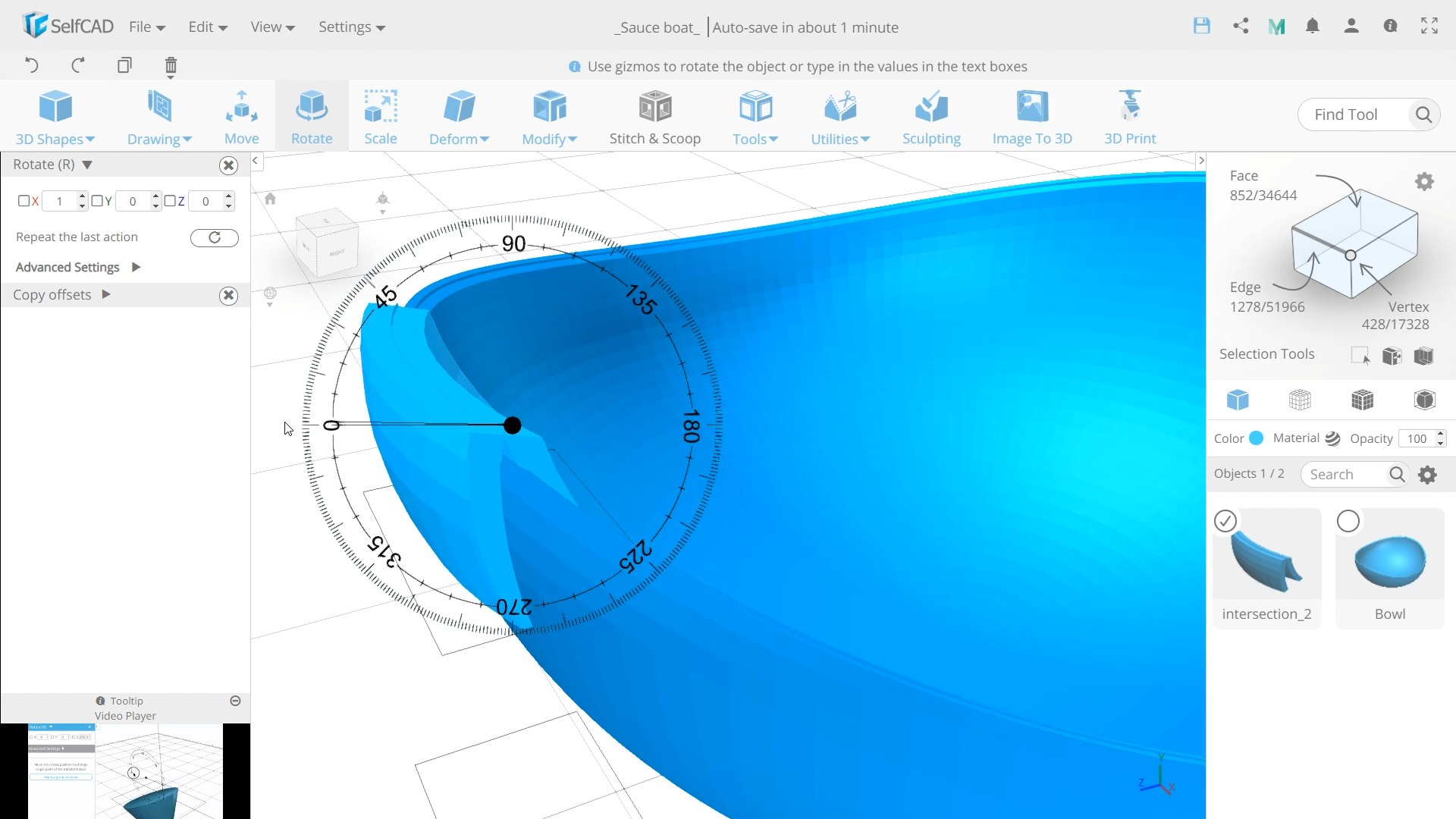The image size is (1456, 819).
Task: Open the Utilities dropdown
Action: [840, 117]
